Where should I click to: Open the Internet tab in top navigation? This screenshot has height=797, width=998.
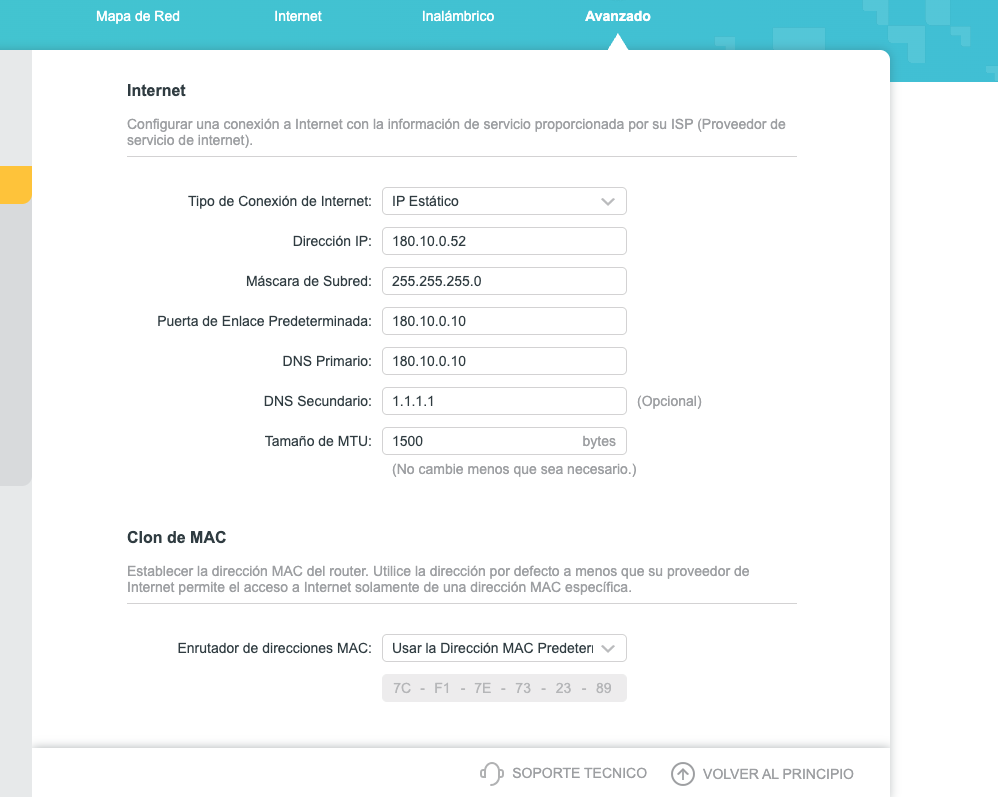click(298, 17)
